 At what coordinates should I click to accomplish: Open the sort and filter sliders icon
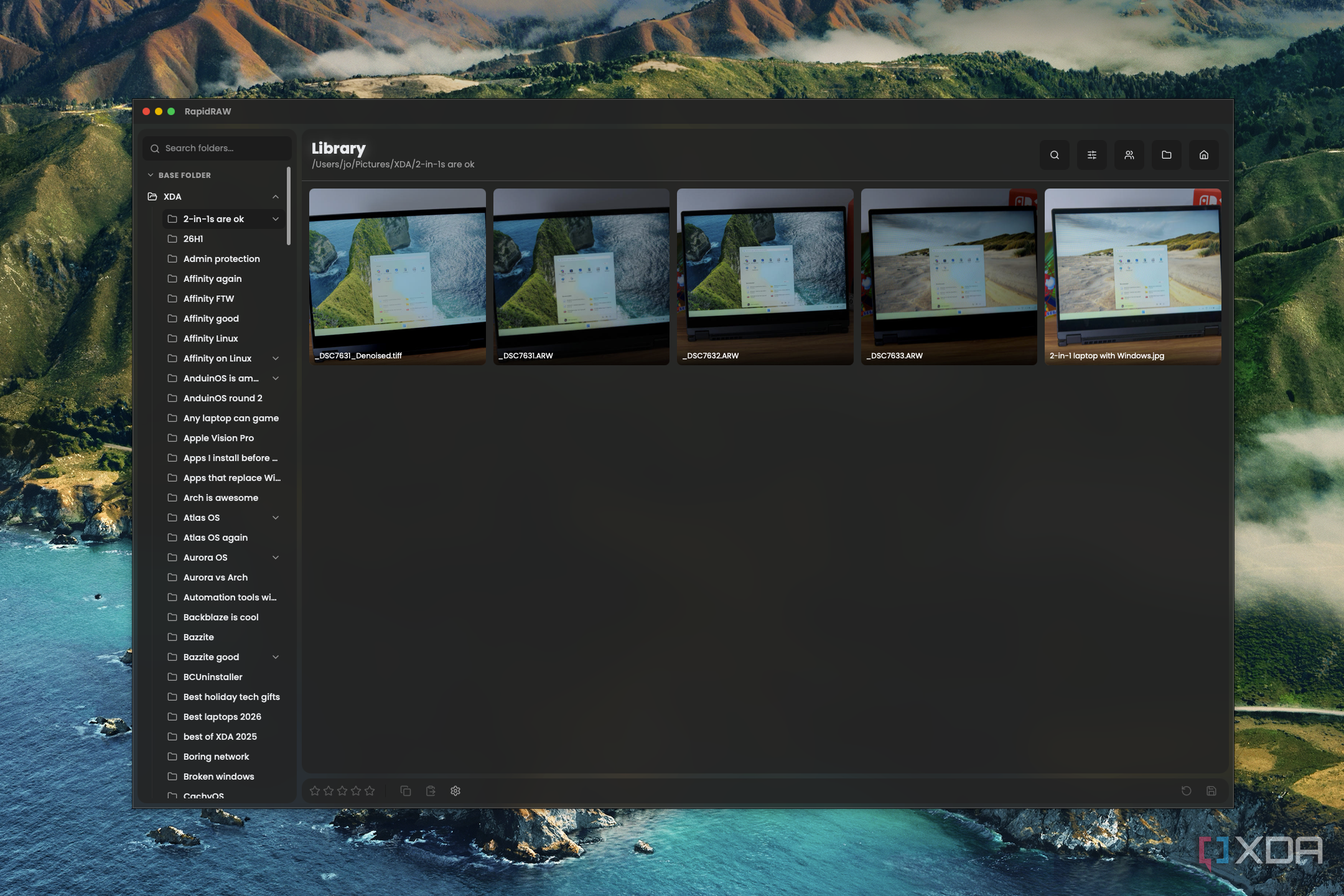point(1092,155)
